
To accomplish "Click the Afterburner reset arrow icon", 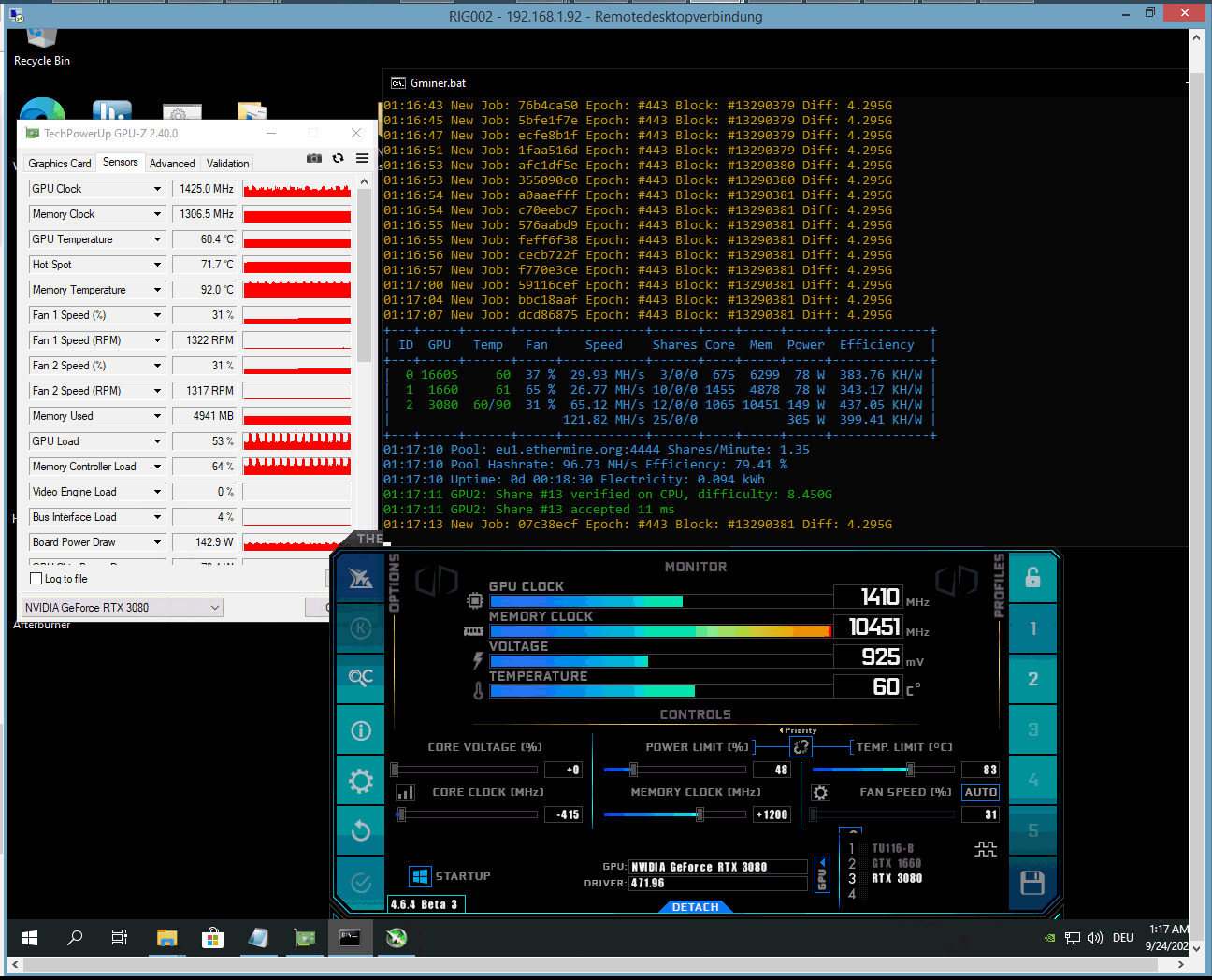I will pos(360,830).
